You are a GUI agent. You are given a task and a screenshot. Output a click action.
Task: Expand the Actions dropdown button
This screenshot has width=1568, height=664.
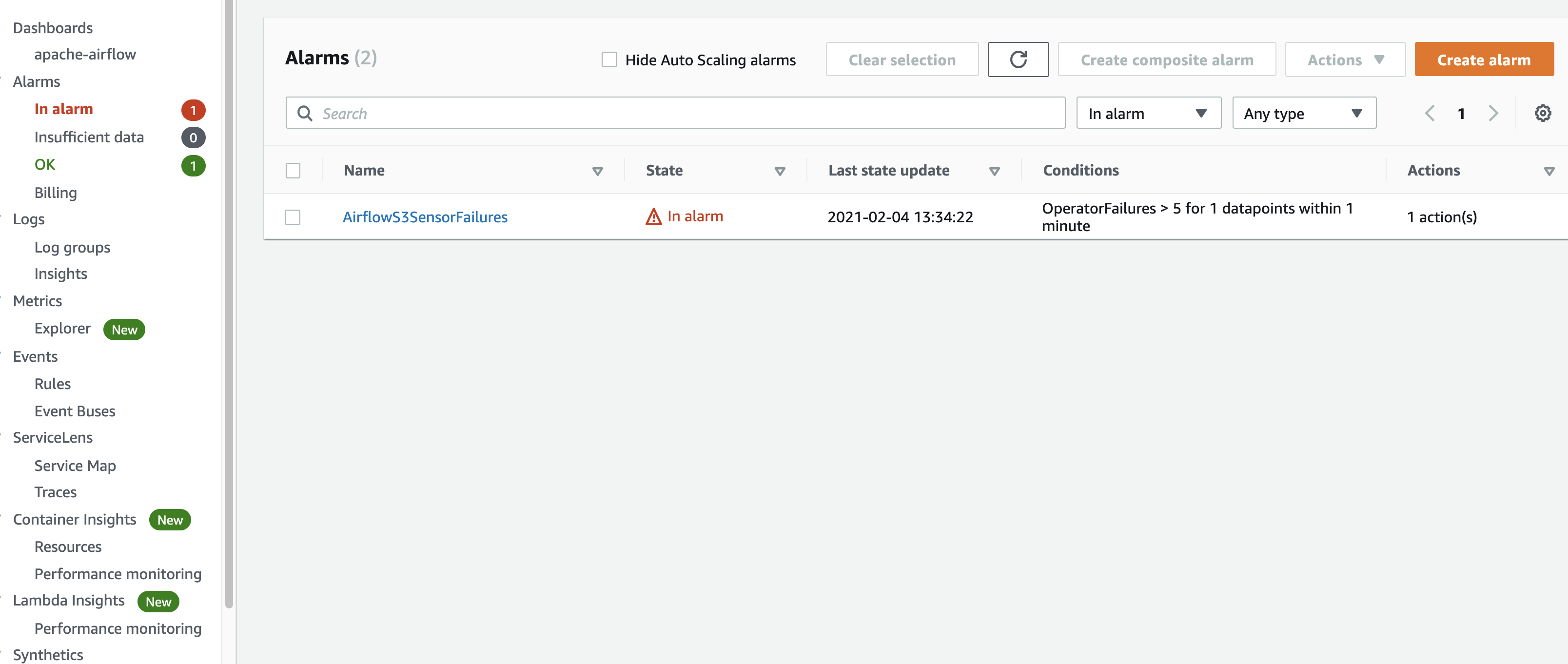[x=1345, y=59]
